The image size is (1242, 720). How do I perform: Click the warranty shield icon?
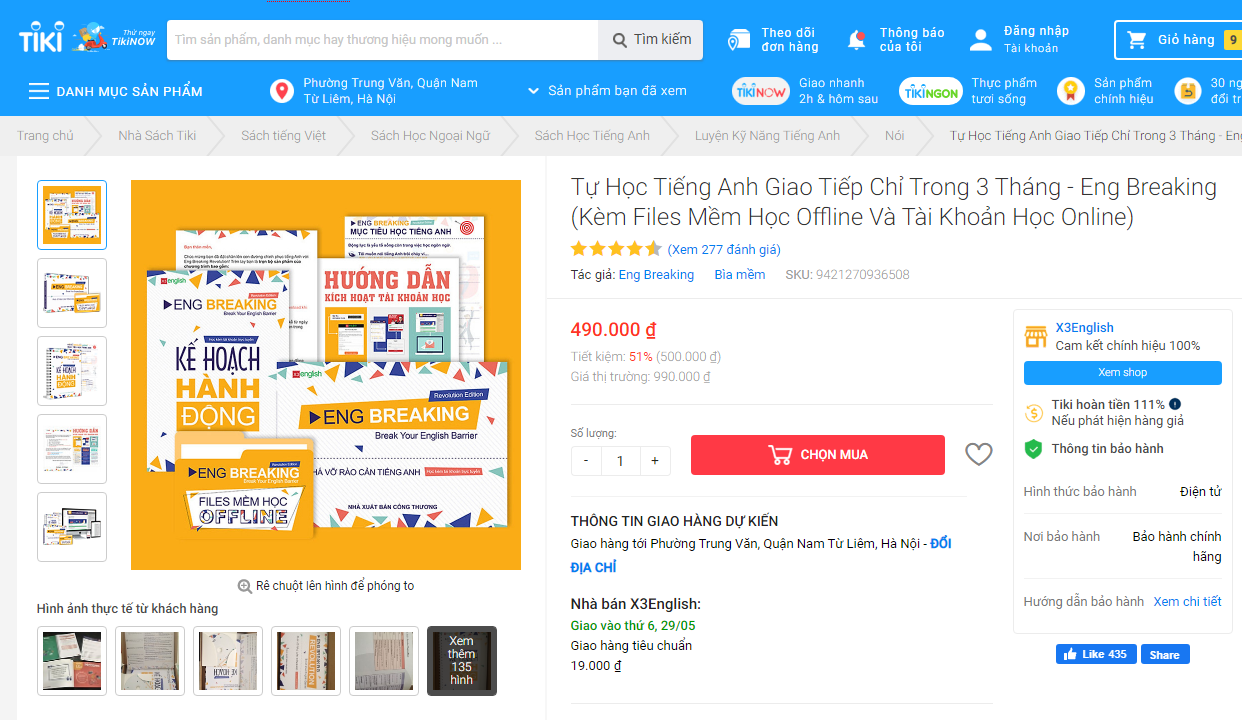[x=1034, y=449]
